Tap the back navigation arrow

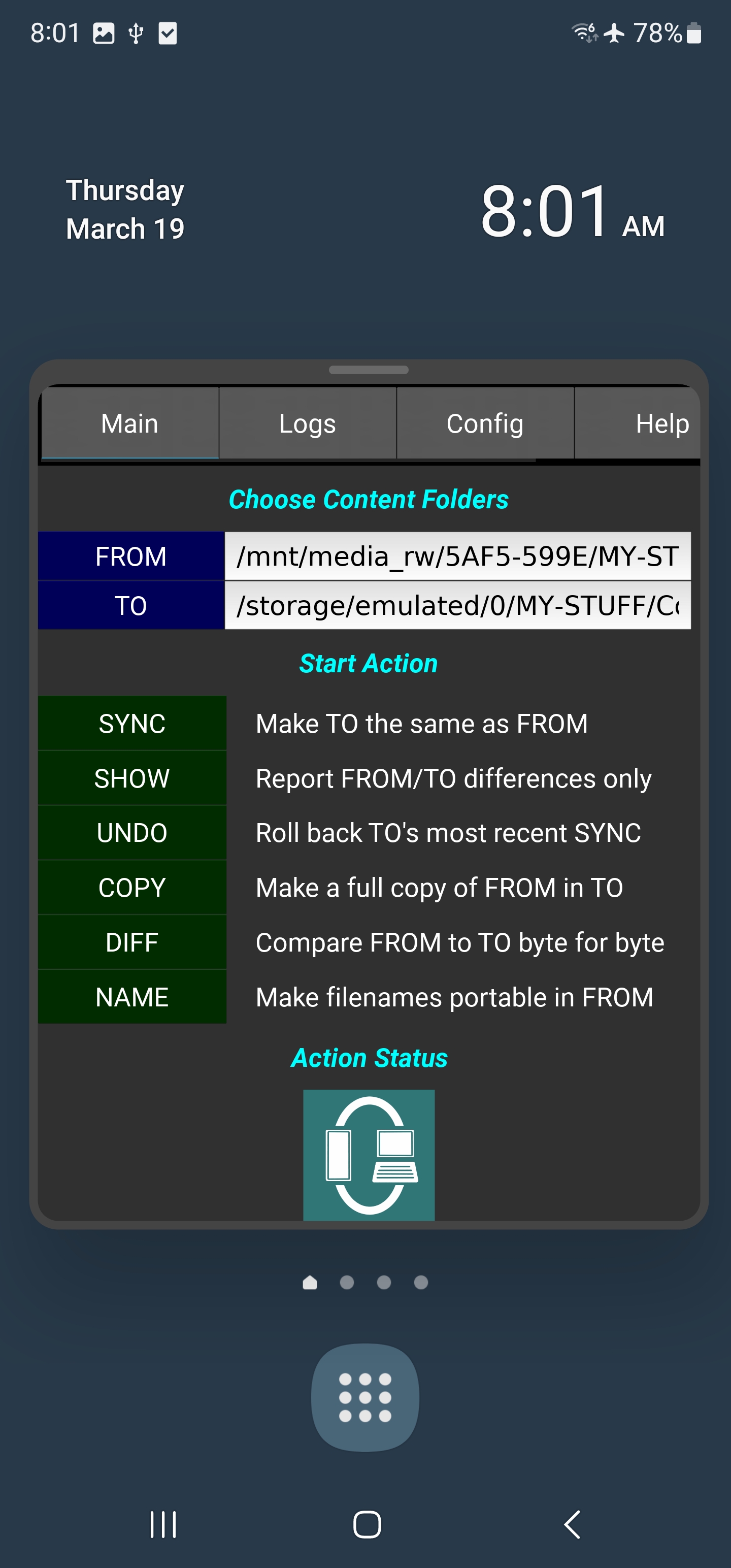572,1524
